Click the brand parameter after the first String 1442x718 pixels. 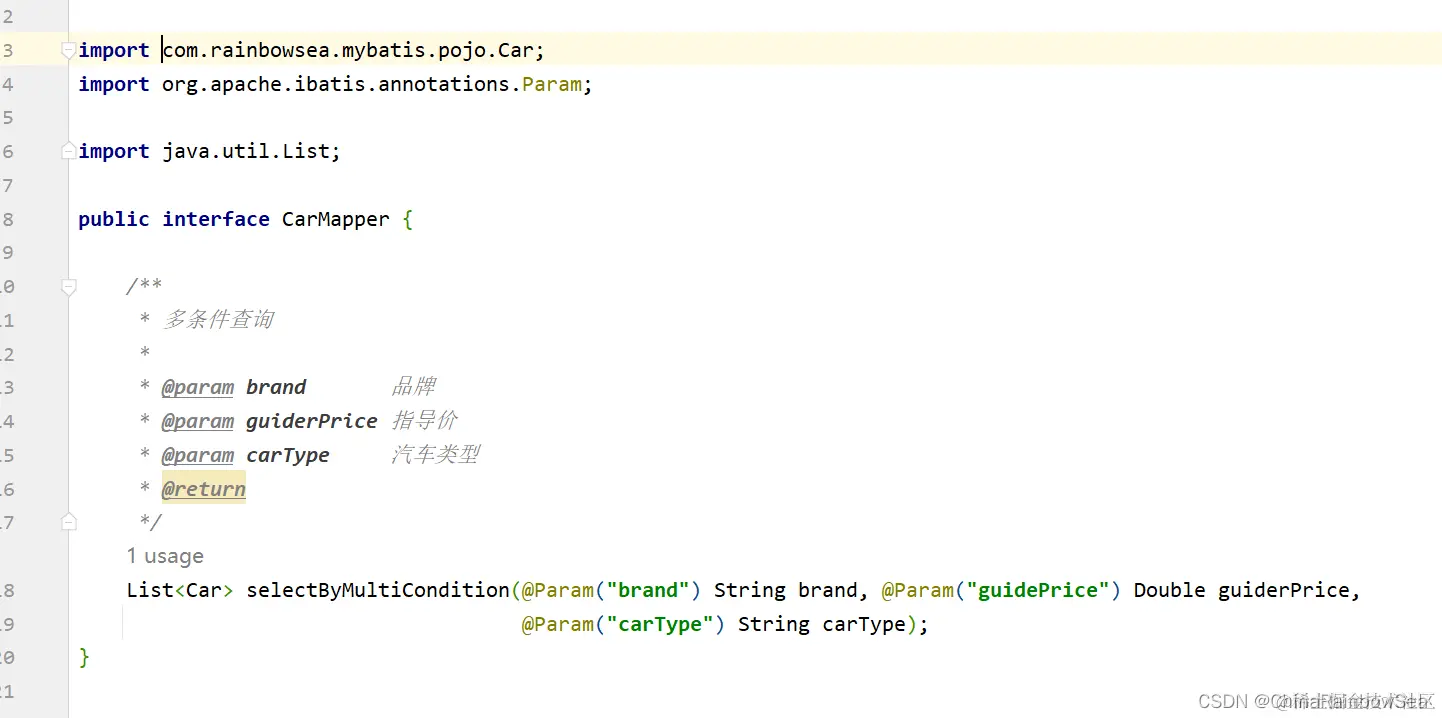[827, 590]
